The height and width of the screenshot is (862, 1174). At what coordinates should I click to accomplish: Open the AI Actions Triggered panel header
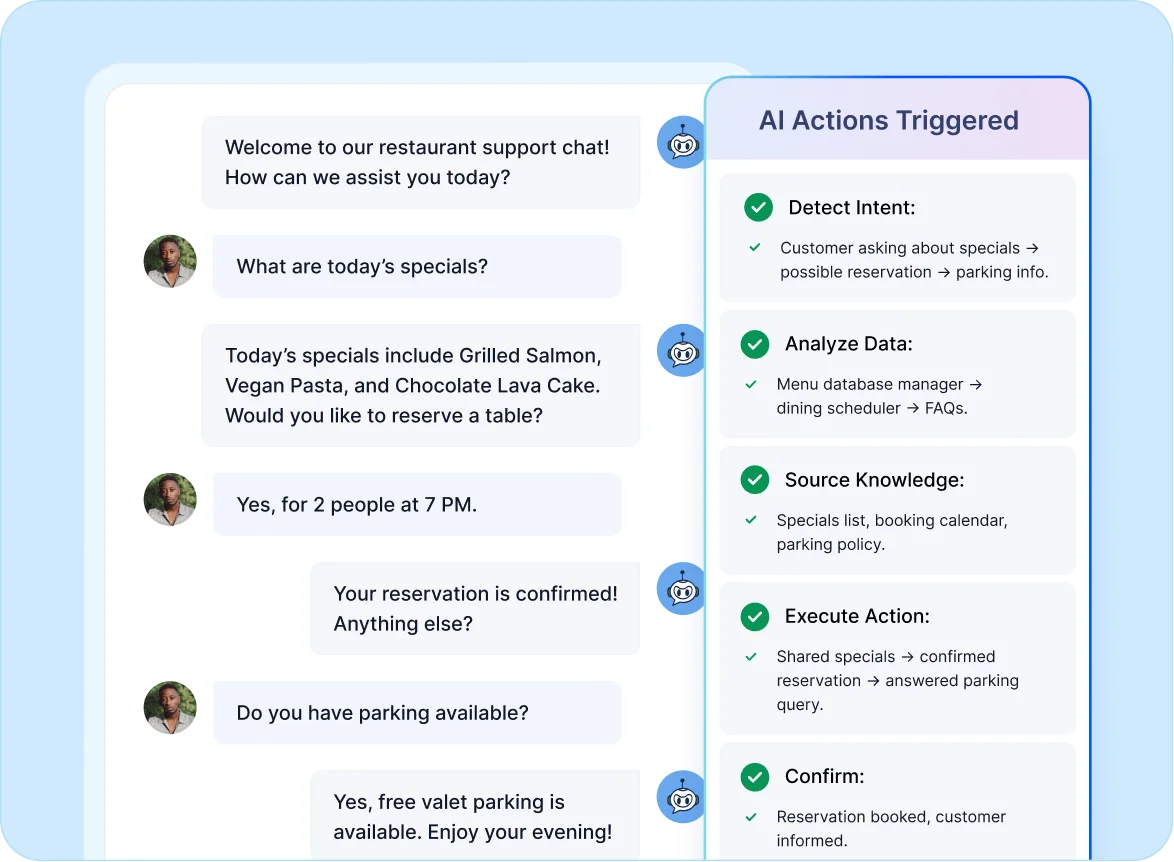tap(888, 120)
